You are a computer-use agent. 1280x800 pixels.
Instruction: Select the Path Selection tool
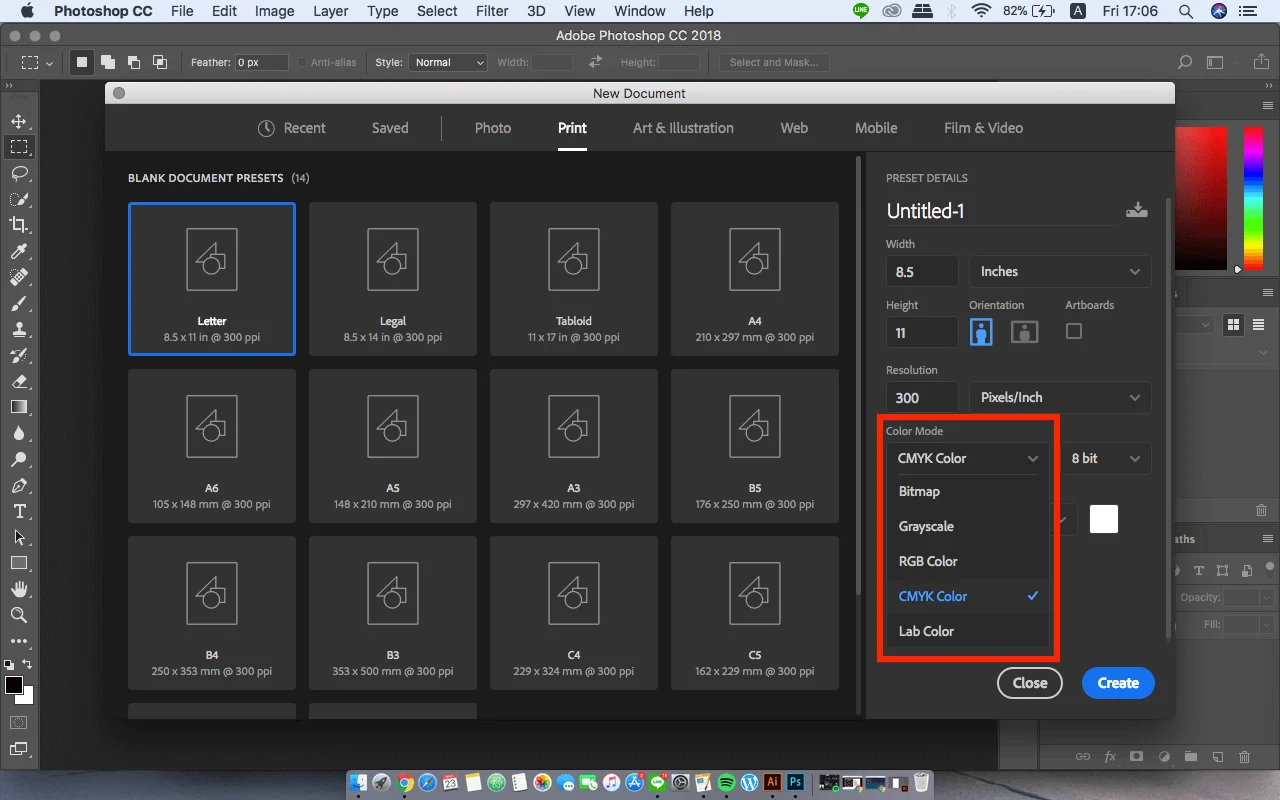[18, 537]
